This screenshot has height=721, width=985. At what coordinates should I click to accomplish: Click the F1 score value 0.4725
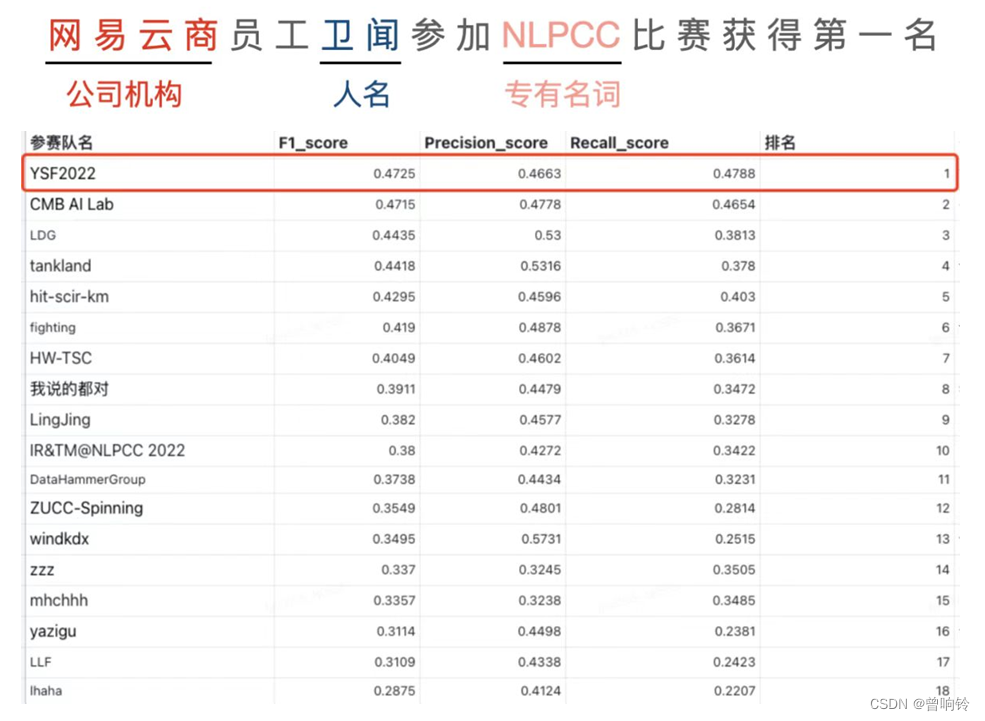pyautogui.click(x=394, y=173)
